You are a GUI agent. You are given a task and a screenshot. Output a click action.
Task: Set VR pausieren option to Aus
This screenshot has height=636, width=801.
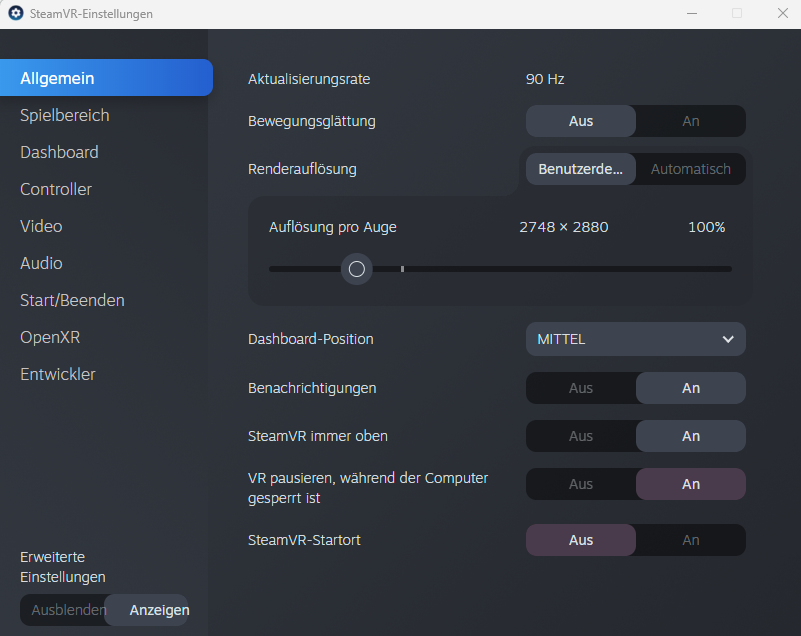pos(581,484)
